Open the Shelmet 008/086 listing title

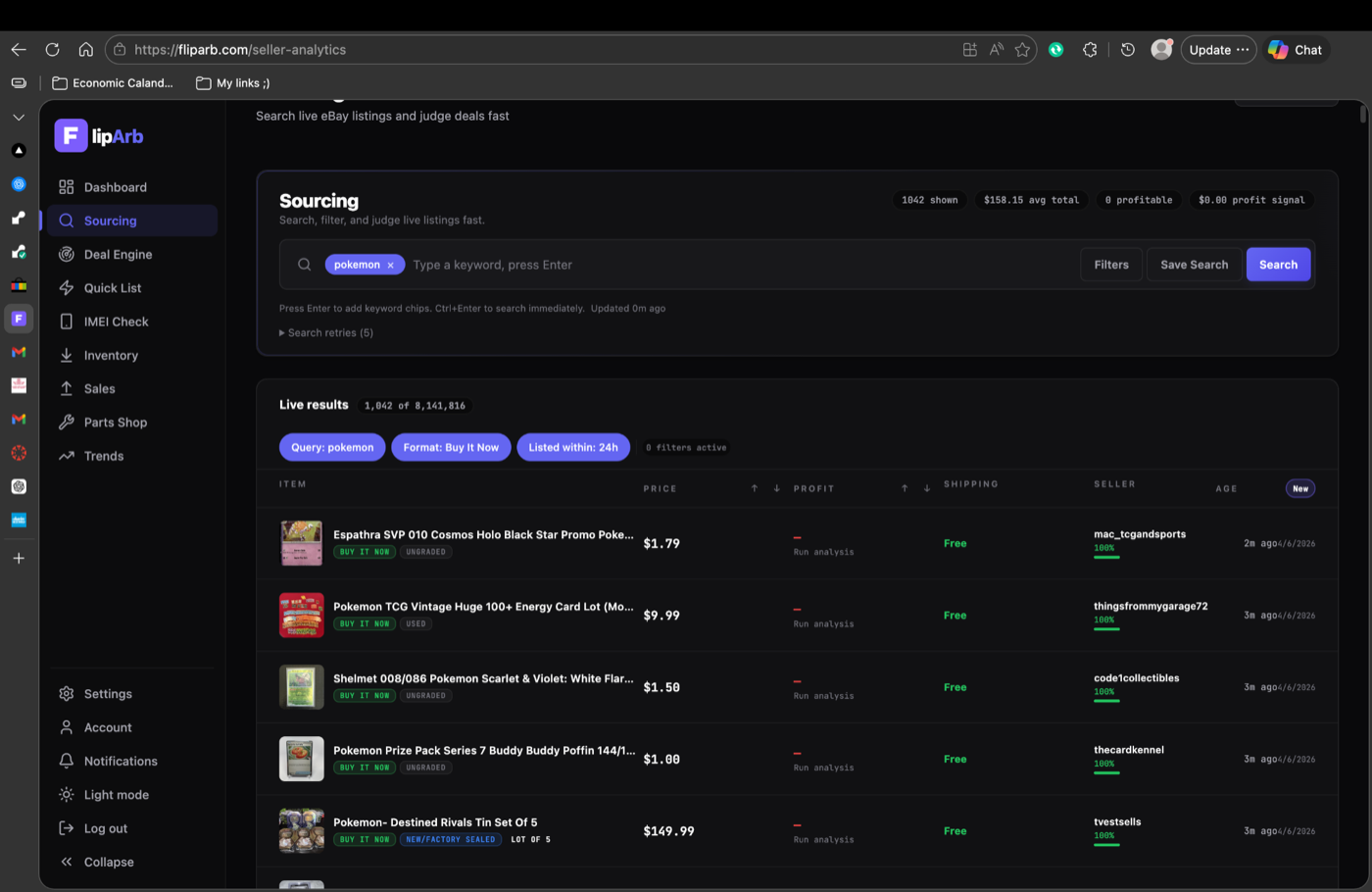coord(483,678)
